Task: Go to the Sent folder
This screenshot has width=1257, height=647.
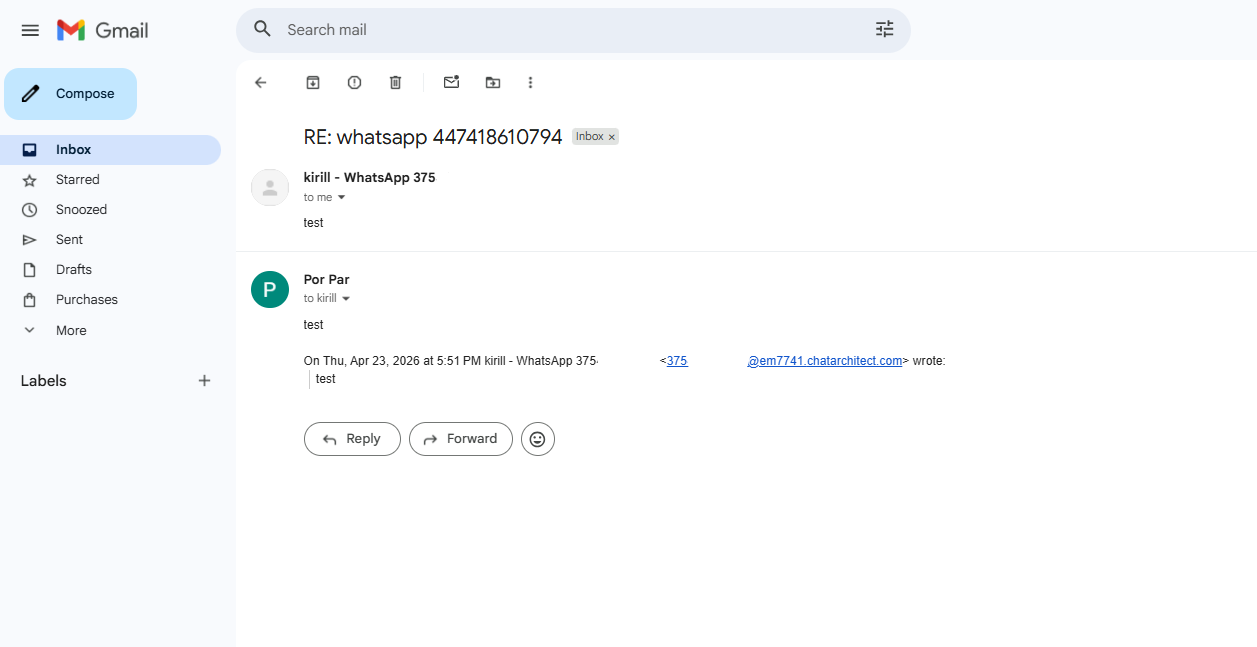Action: (x=69, y=240)
